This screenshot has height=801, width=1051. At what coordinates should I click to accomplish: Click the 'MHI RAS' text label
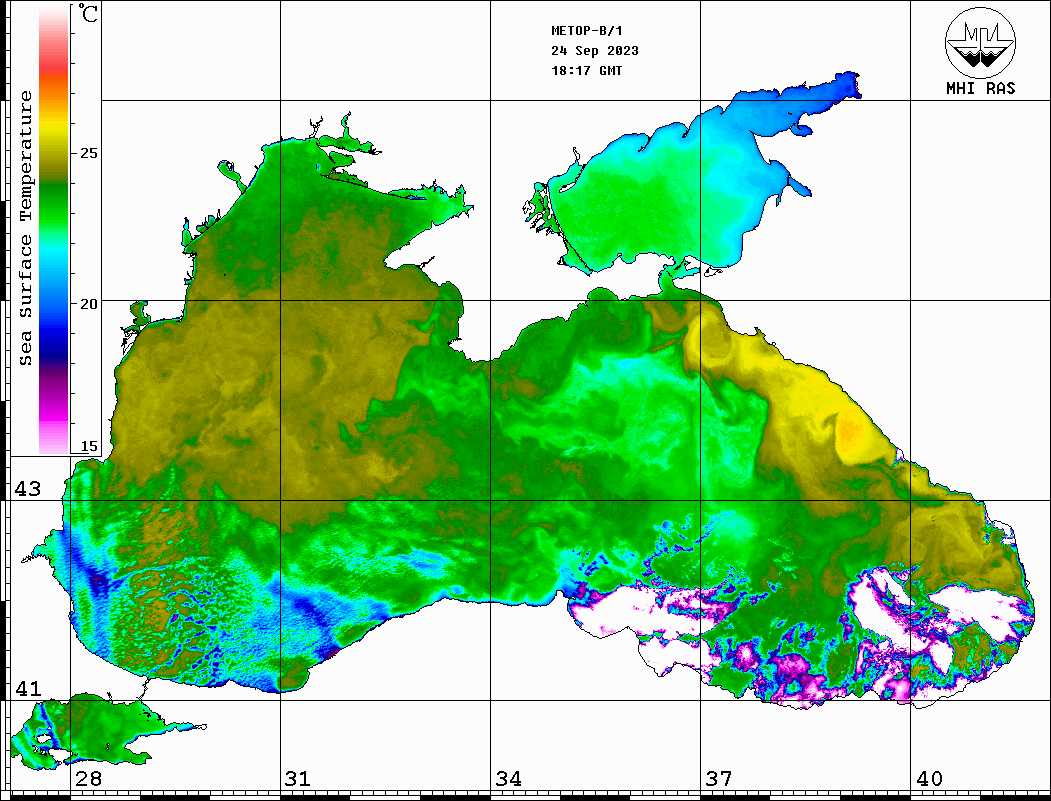click(x=980, y=88)
